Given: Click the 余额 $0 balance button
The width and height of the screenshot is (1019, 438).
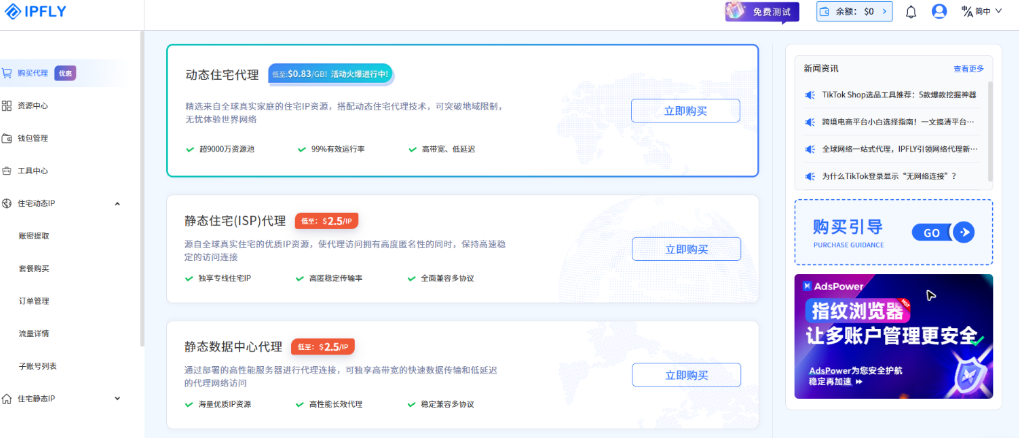Looking at the screenshot, I should coord(854,11).
